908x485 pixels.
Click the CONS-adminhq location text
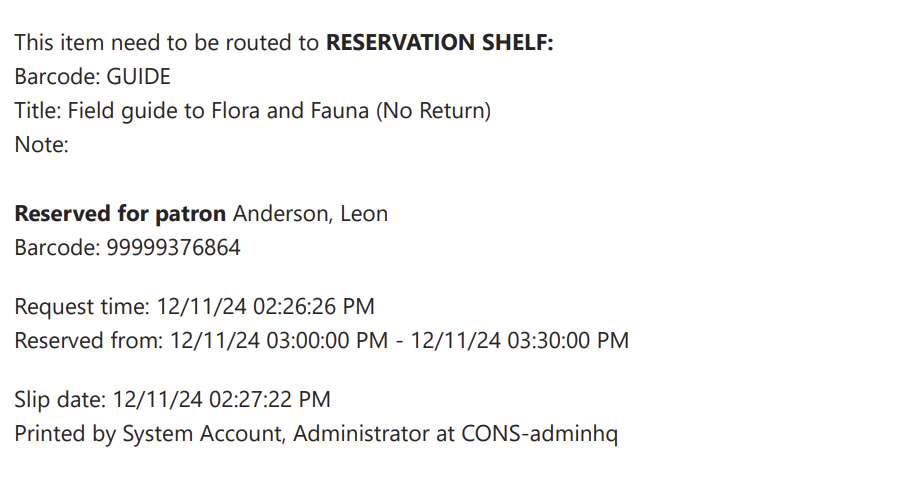click(539, 434)
